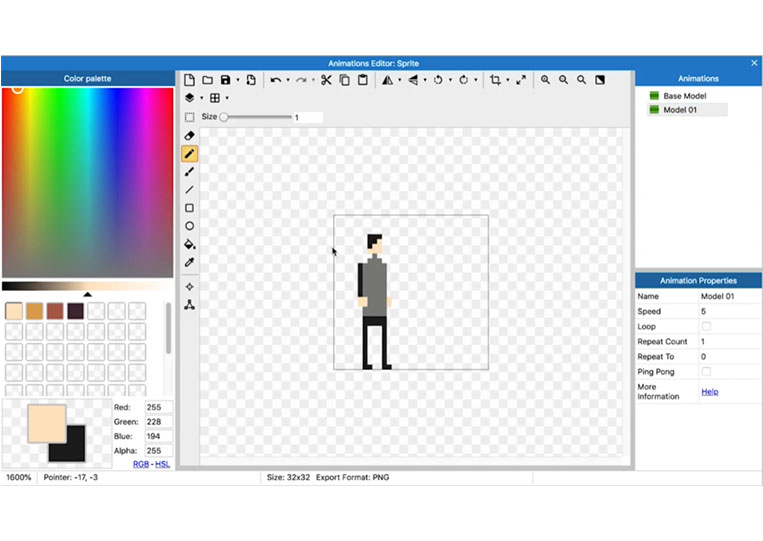Image resolution: width=763 pixels, height=541 pixels.
Task: Toggle the Loop checkbox
Action: tap(706, 326)
